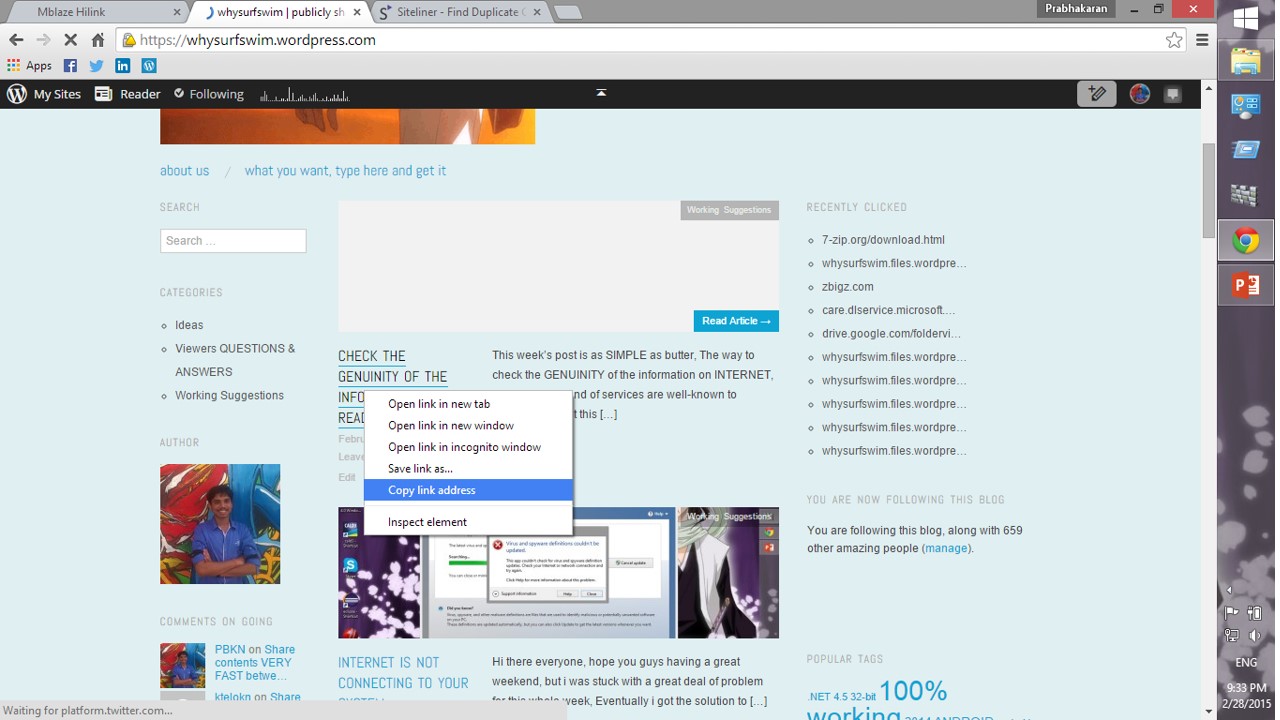Screen dimensions: 1280x720
Task: Open WordPress notifications speech bubble icon
Action: tap(1172, 94)
